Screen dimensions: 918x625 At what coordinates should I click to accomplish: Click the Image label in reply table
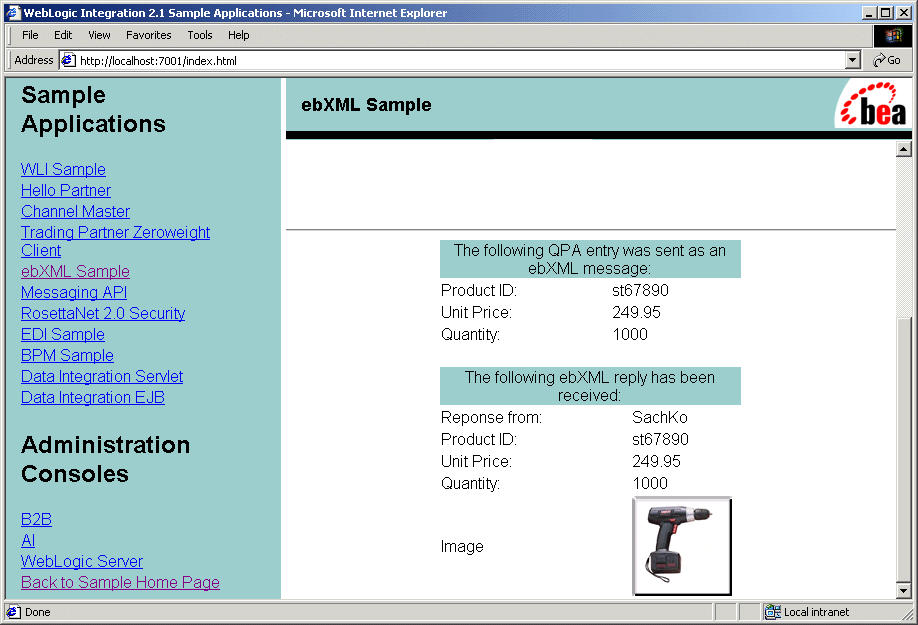click(462, 547)
